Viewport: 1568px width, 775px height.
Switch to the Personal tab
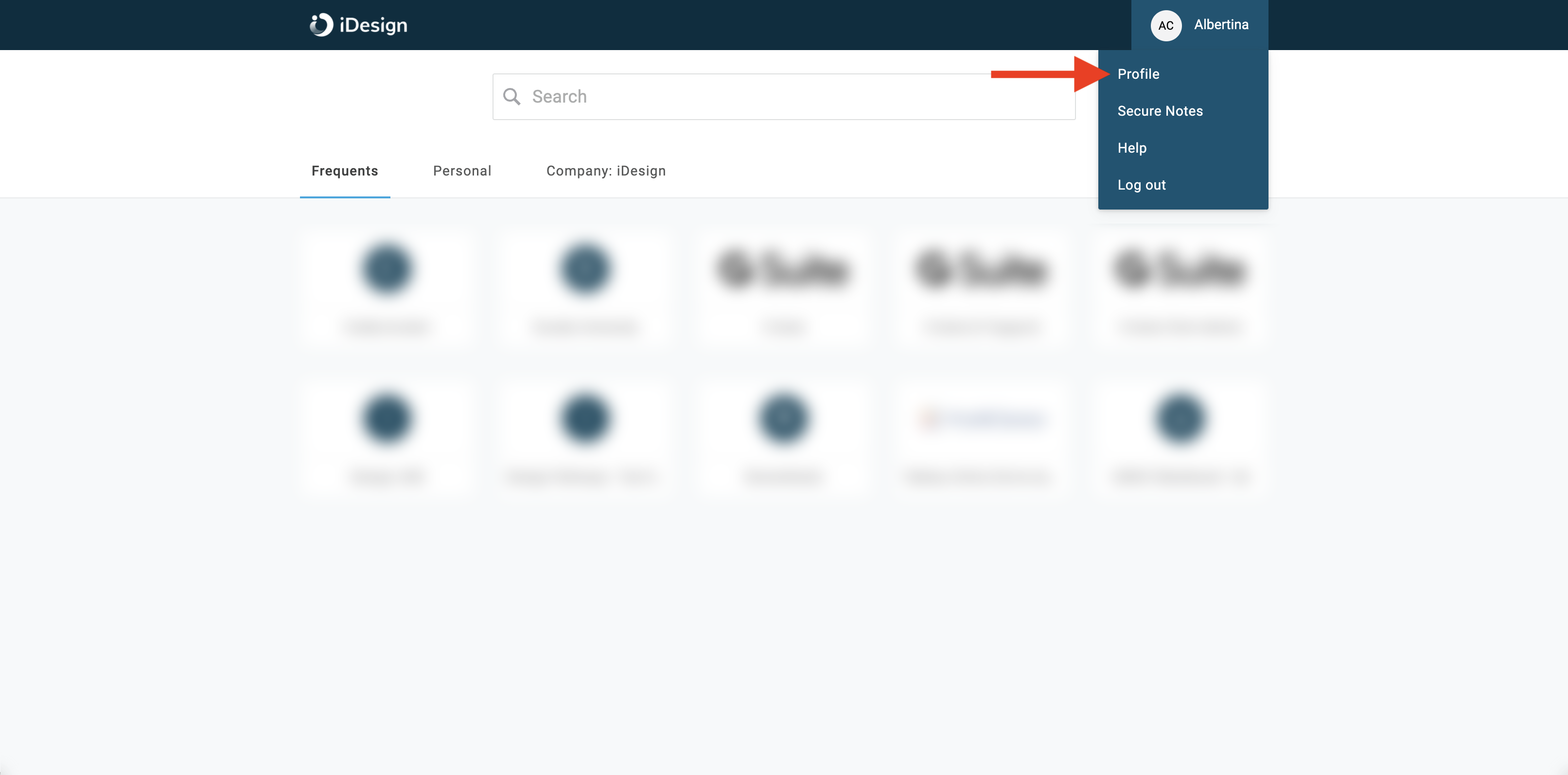tap(462, 171)
